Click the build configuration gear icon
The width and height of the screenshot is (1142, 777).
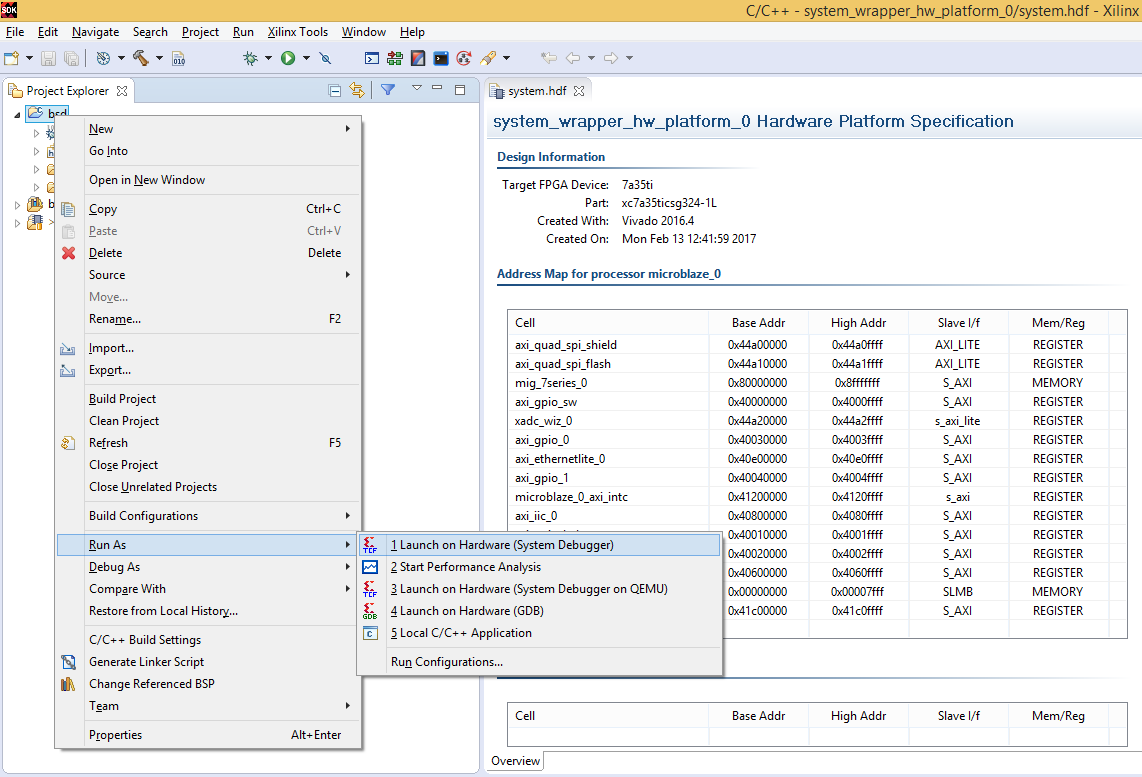103,58
